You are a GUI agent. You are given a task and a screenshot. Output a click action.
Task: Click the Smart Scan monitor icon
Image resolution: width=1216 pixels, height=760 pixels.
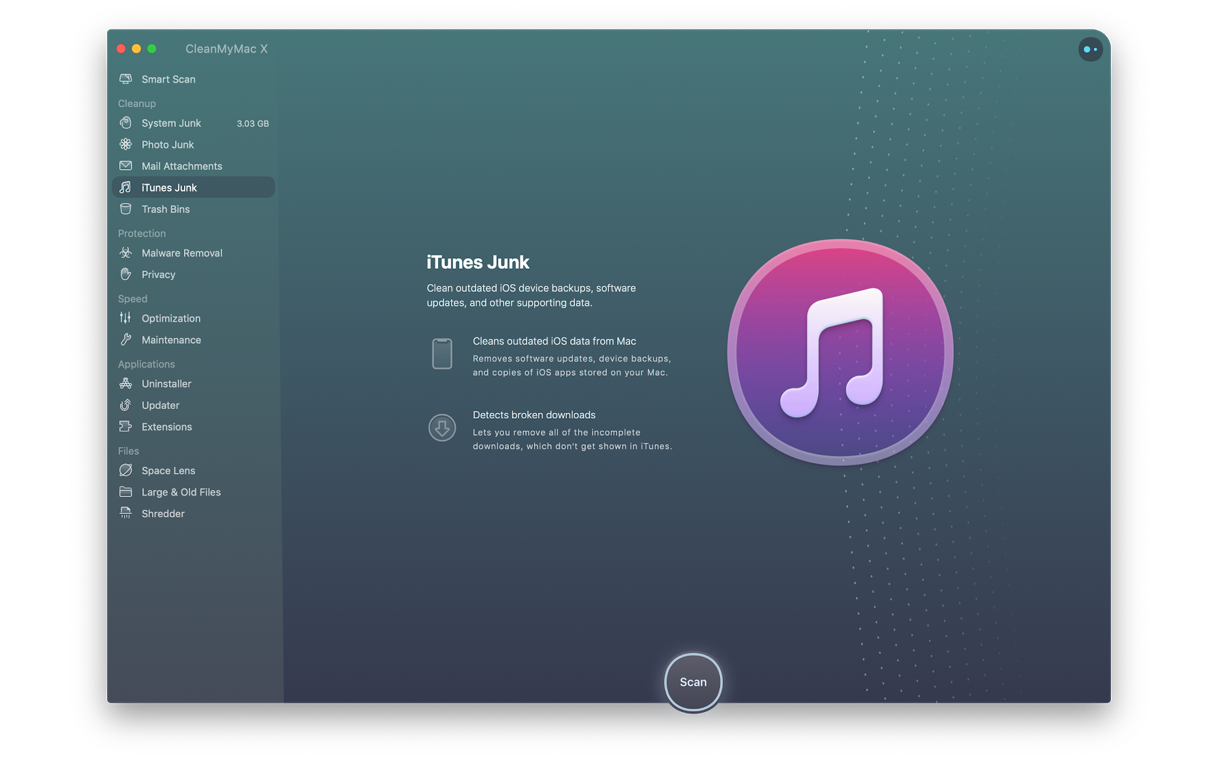click(x=125, y=79)
